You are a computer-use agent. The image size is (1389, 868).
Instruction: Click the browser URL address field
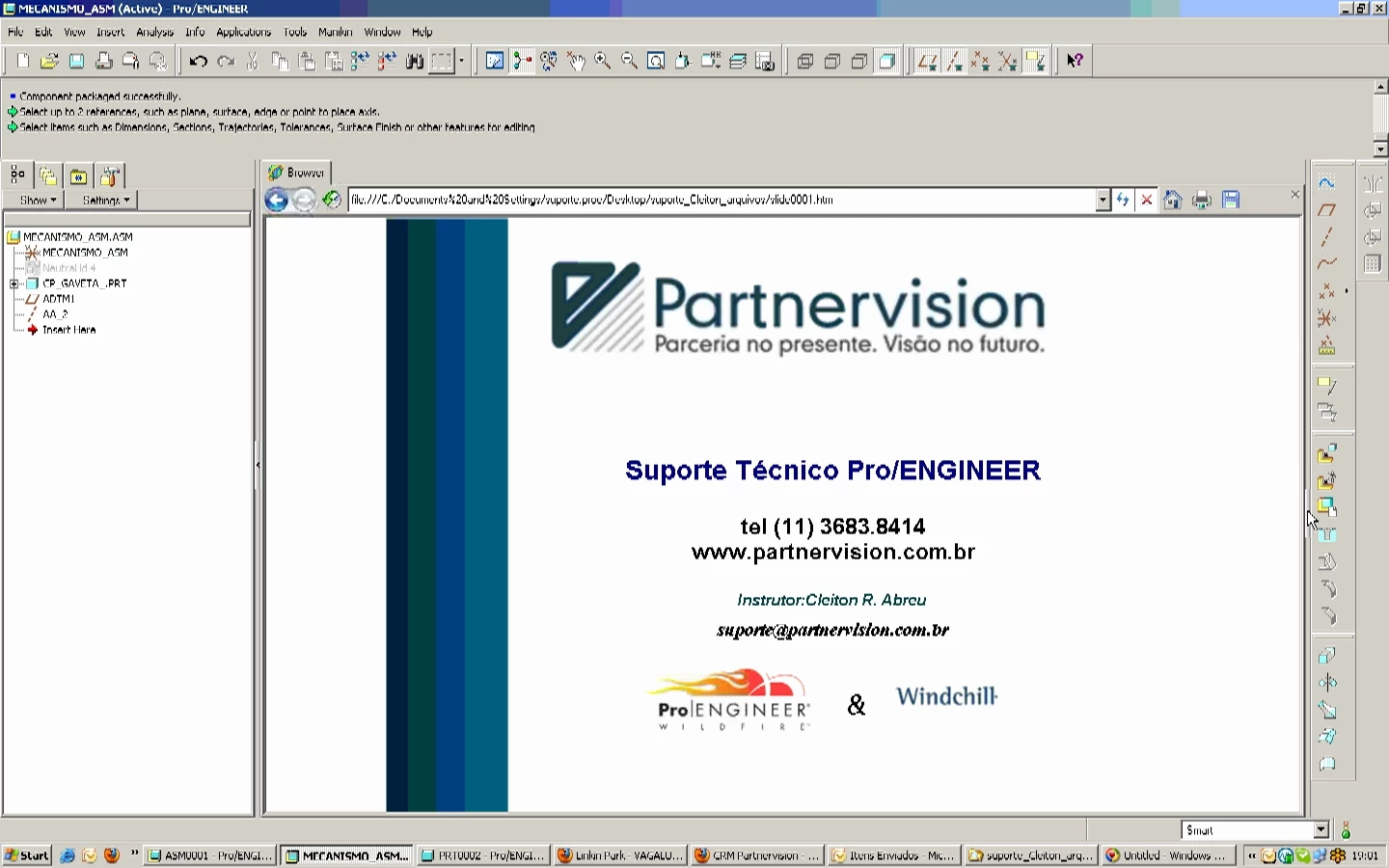click(722, 200)
